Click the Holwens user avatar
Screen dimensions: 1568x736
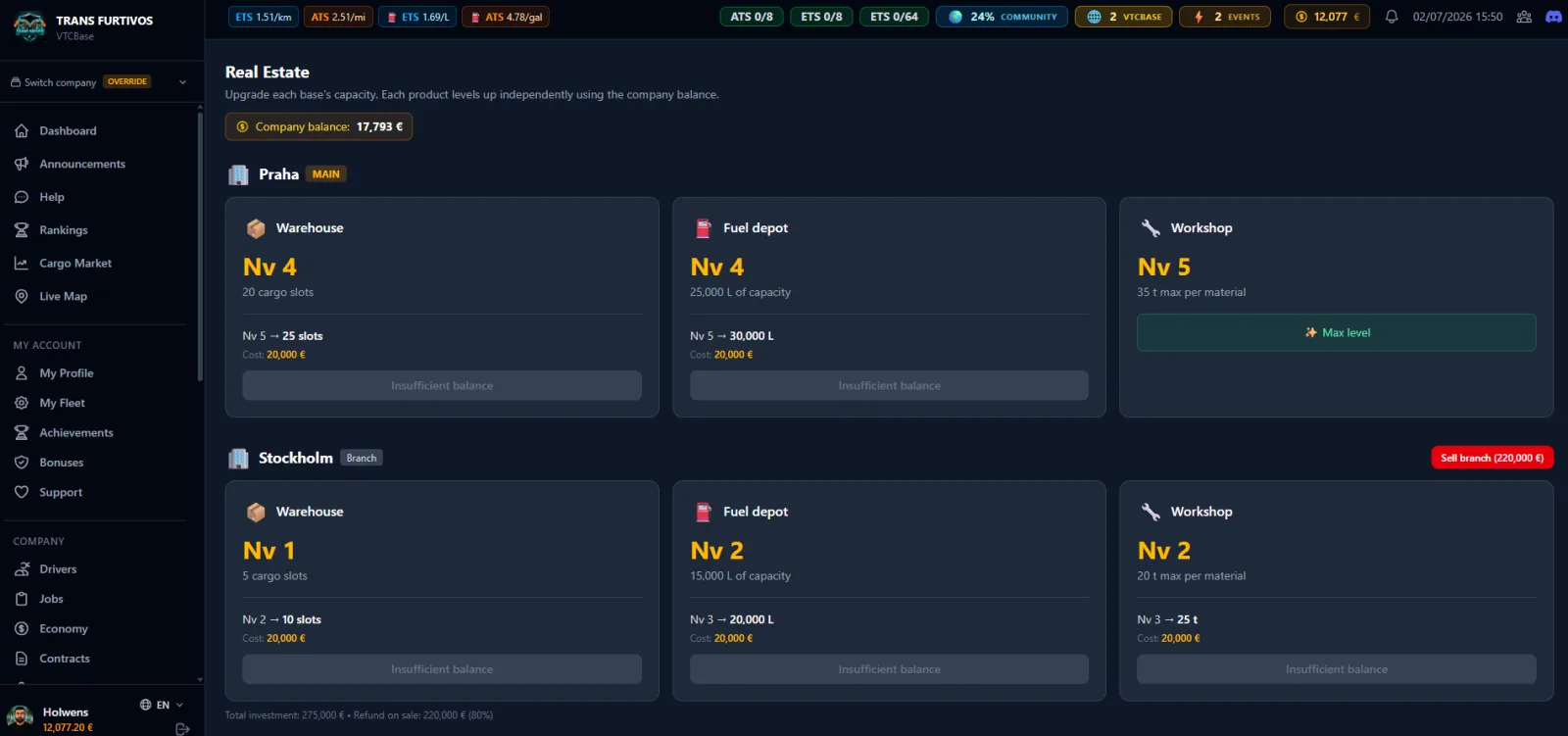point(21,718)
